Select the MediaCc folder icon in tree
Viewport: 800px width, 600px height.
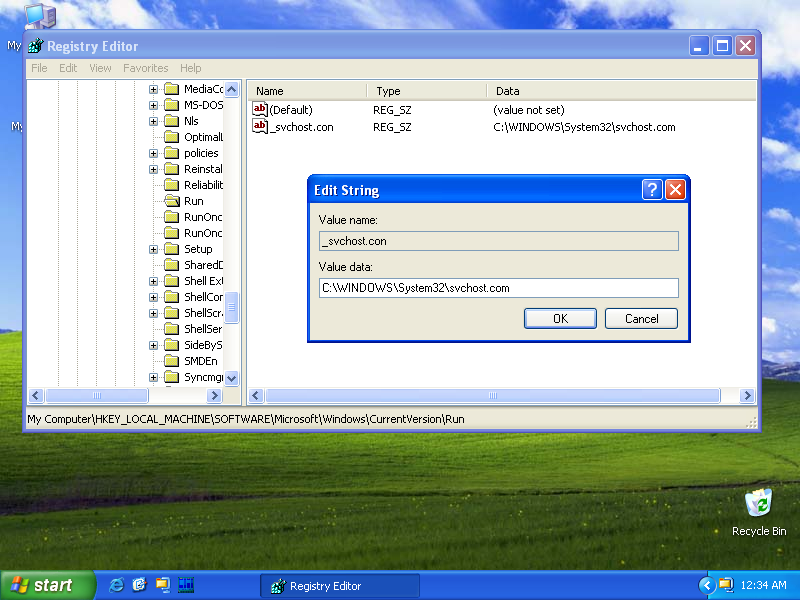click(x=171, y=89)
